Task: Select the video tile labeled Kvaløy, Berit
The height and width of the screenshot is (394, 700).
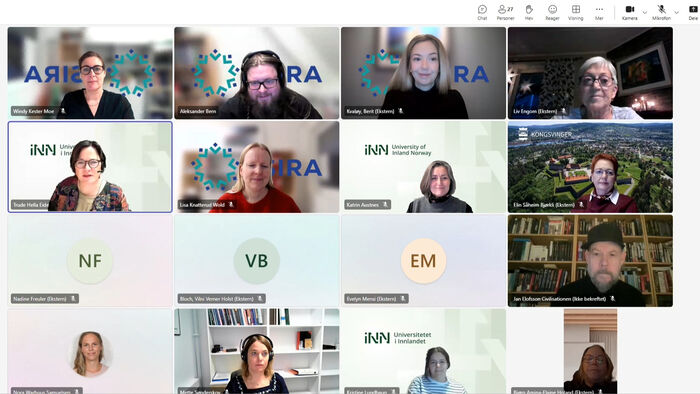Action: [x=424, y=73]
